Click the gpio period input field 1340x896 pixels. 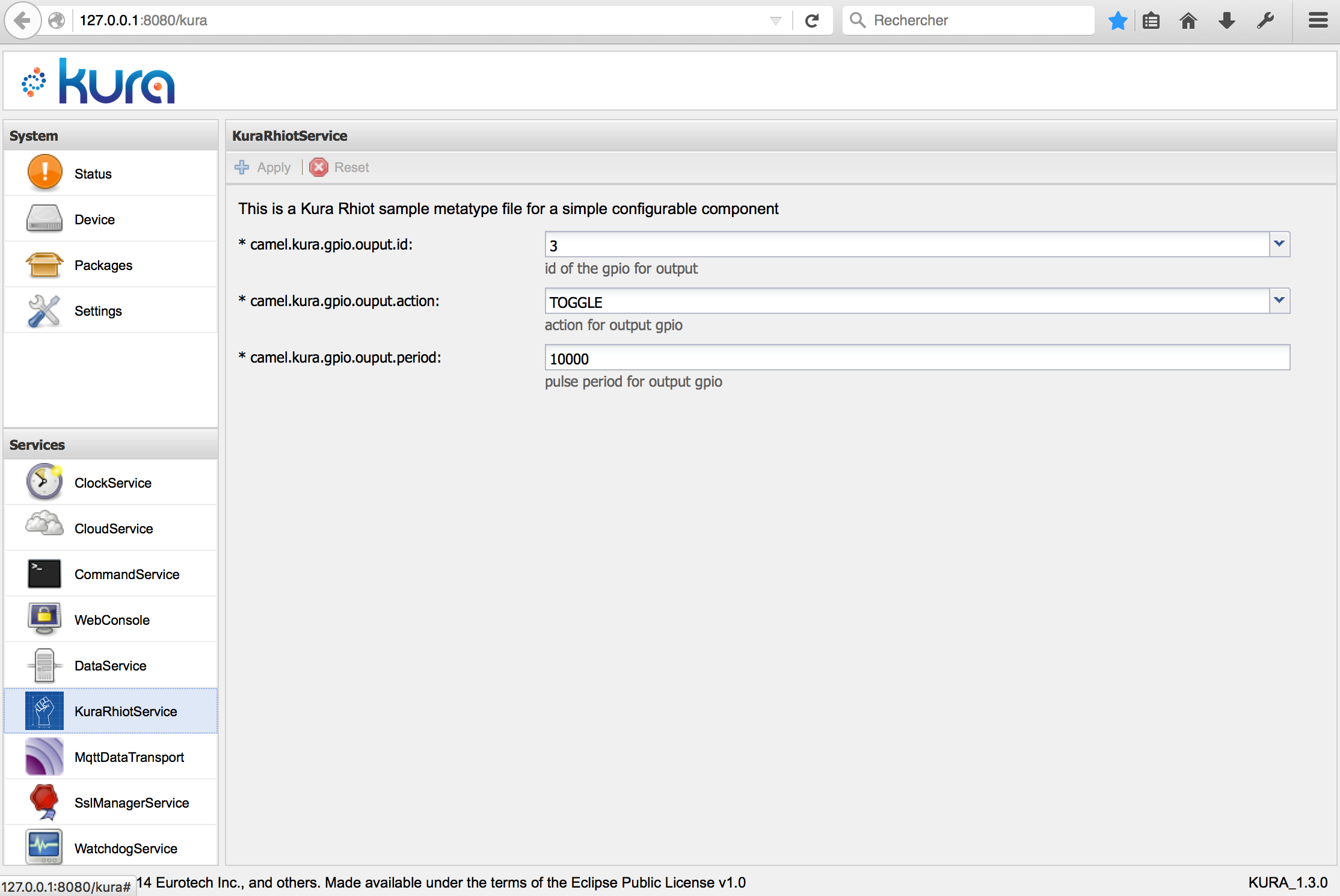click(x=917, y=358)
